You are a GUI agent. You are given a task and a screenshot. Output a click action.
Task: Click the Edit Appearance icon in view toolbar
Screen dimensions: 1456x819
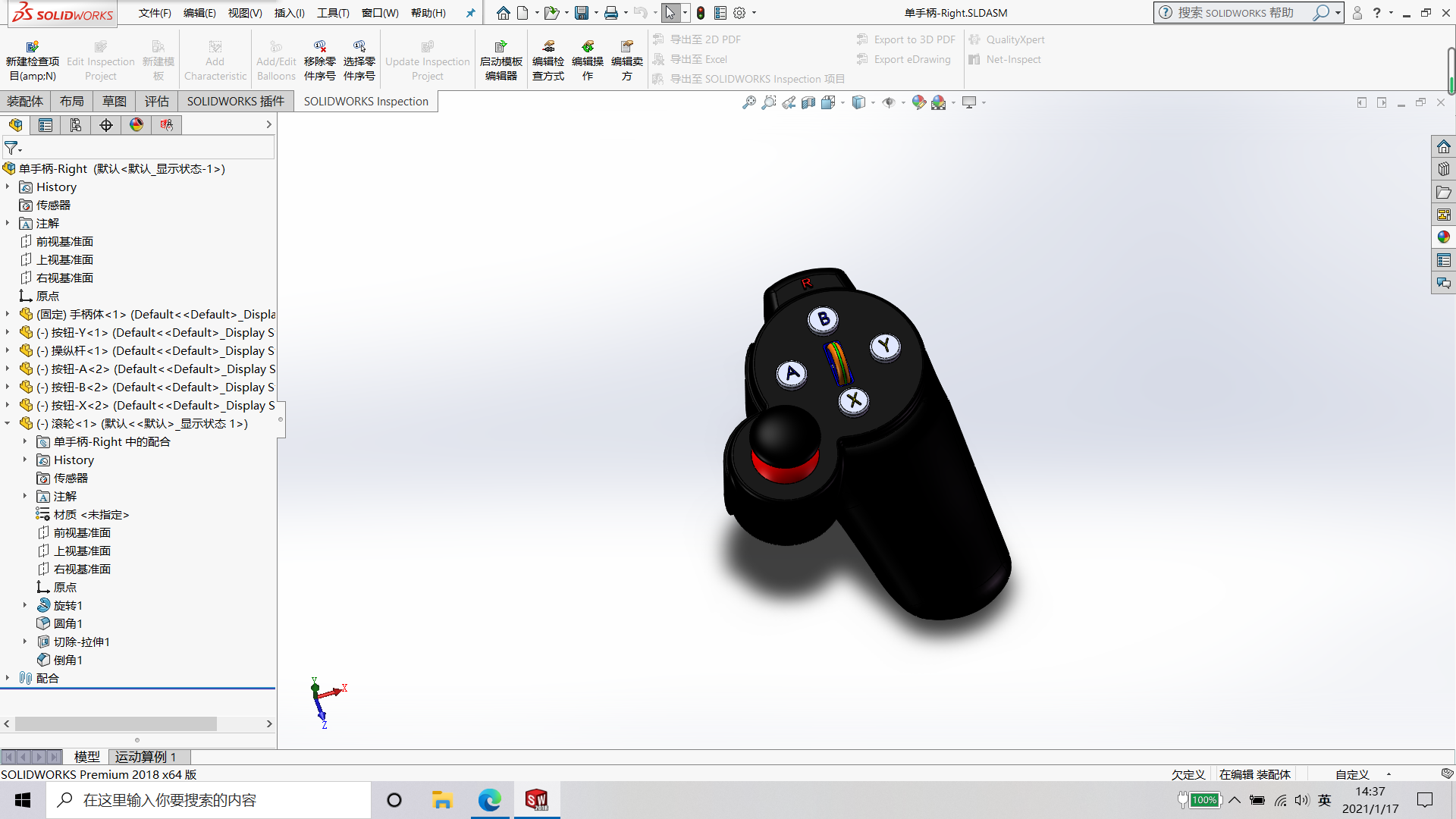(919, 102)
